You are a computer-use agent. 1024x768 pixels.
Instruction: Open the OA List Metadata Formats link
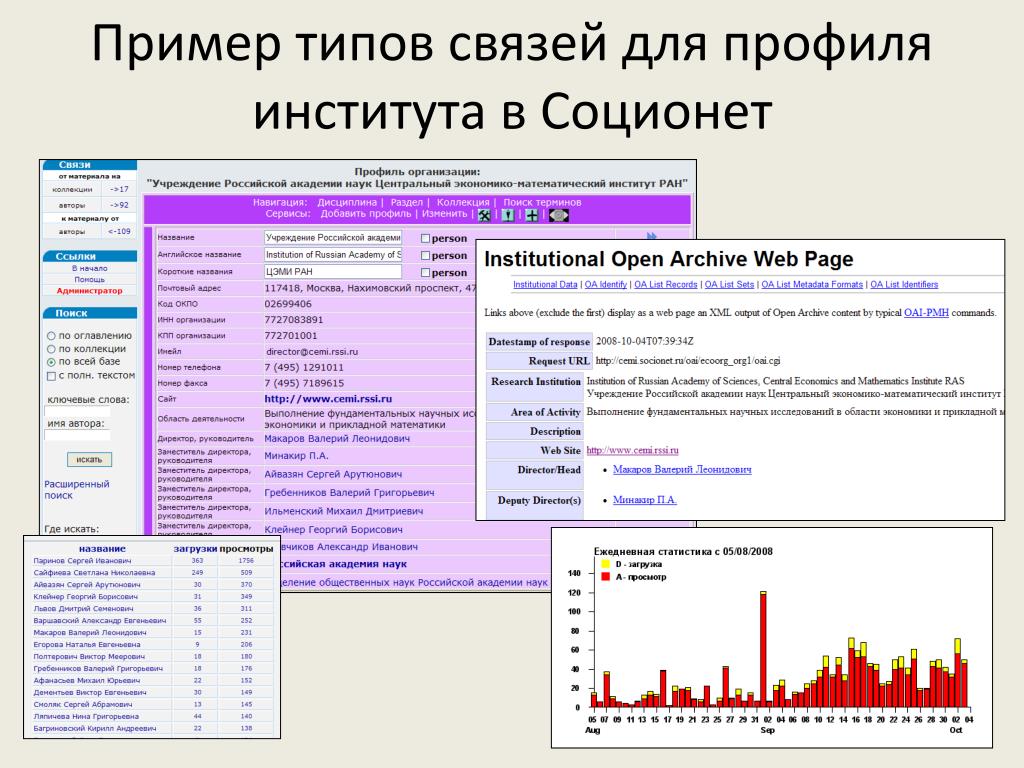[812, 284]
